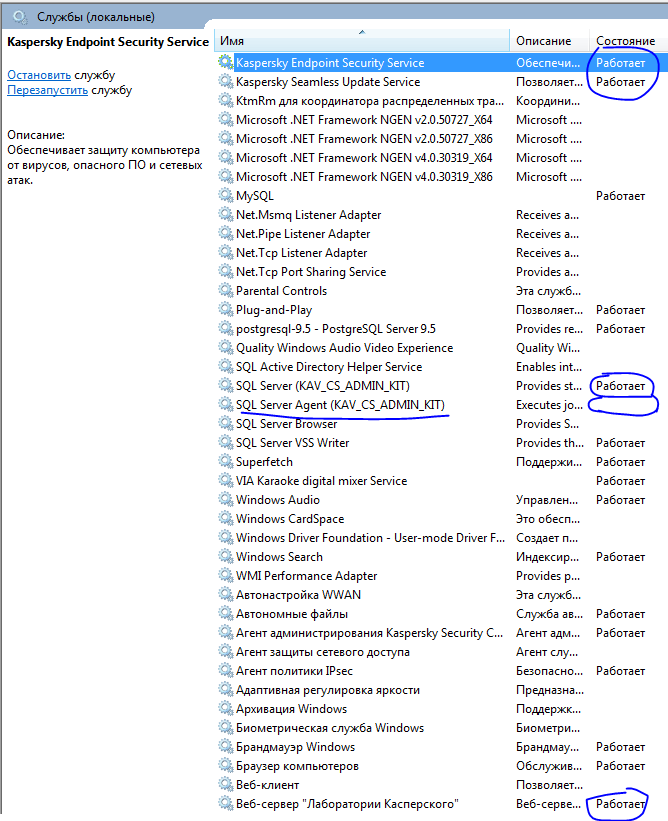Click description 'Индексир...' of Windows Search
The height and width of the screenshot is (821, 668).
coord(547,556)
